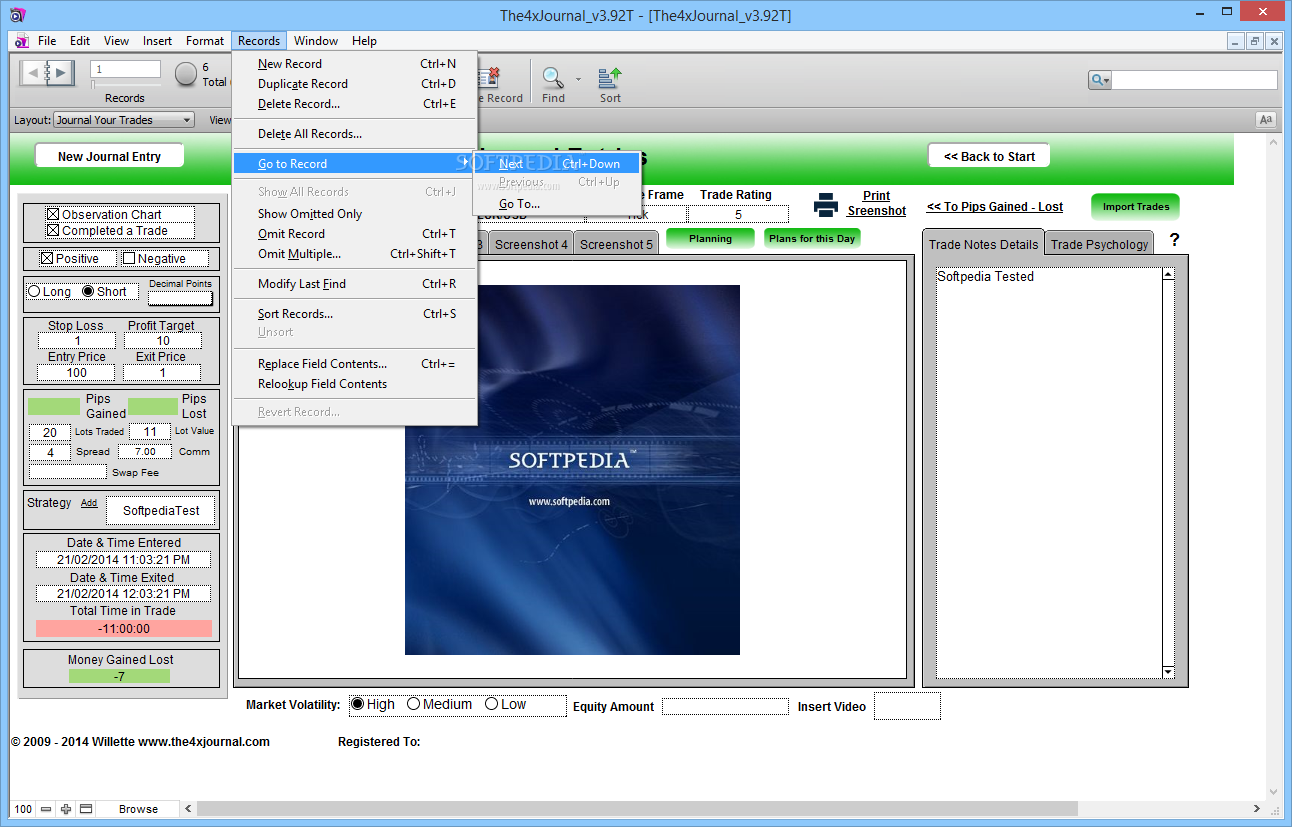The width and height of the screenshot is (1292, 827).
Task: Set Market Volatility to Medium
Action: [413, 704]
